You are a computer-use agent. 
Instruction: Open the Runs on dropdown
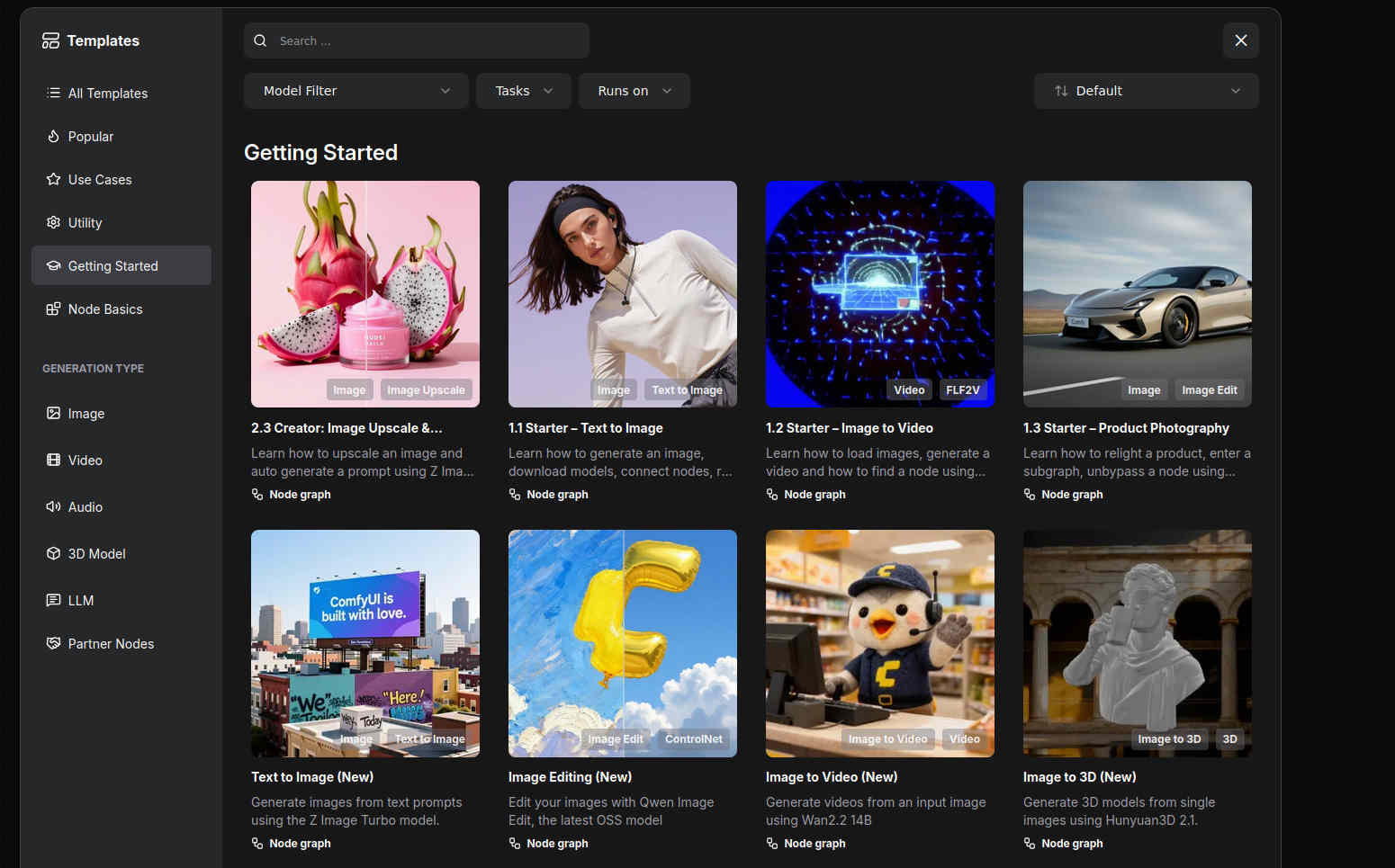pos(634,91)
